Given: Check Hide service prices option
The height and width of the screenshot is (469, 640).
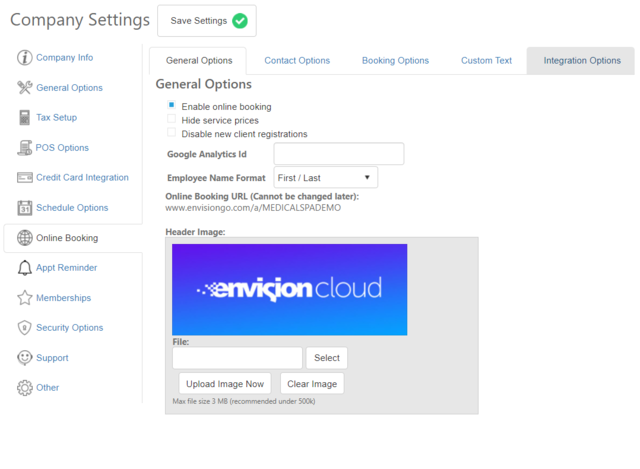Looking at the screenshot, I should click(171, 119).
